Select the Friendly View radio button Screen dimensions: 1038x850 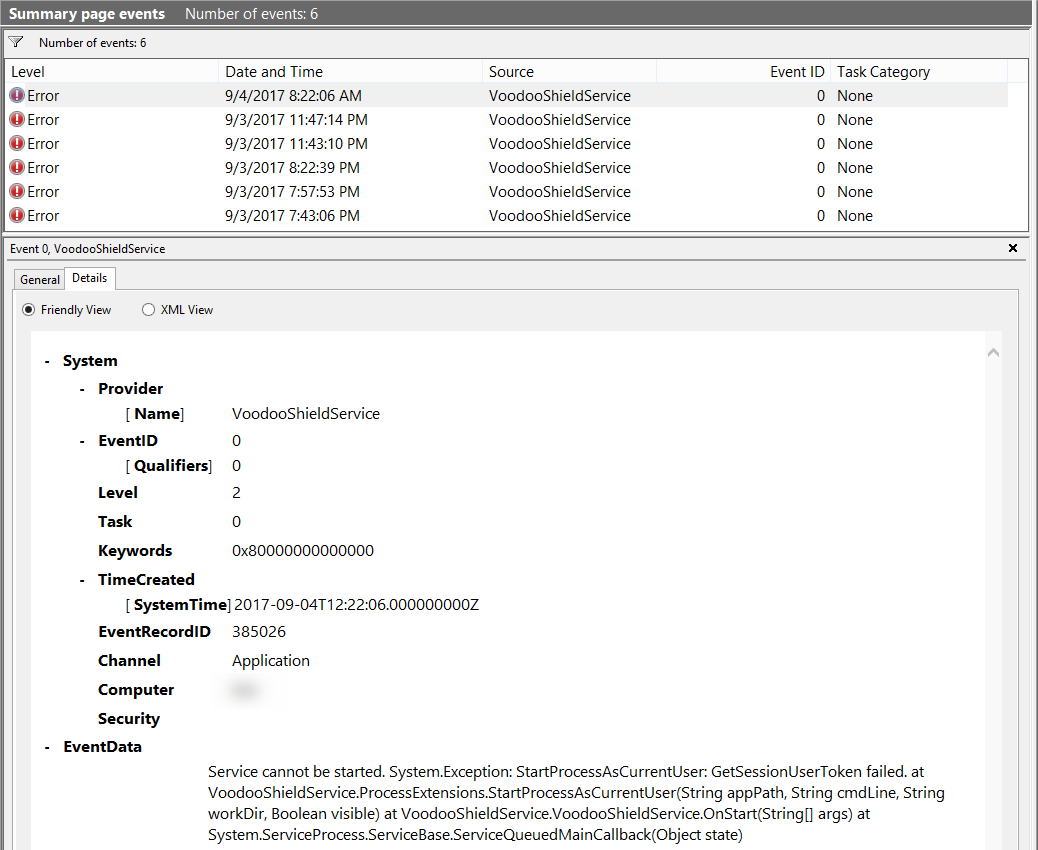pos(28,310)
